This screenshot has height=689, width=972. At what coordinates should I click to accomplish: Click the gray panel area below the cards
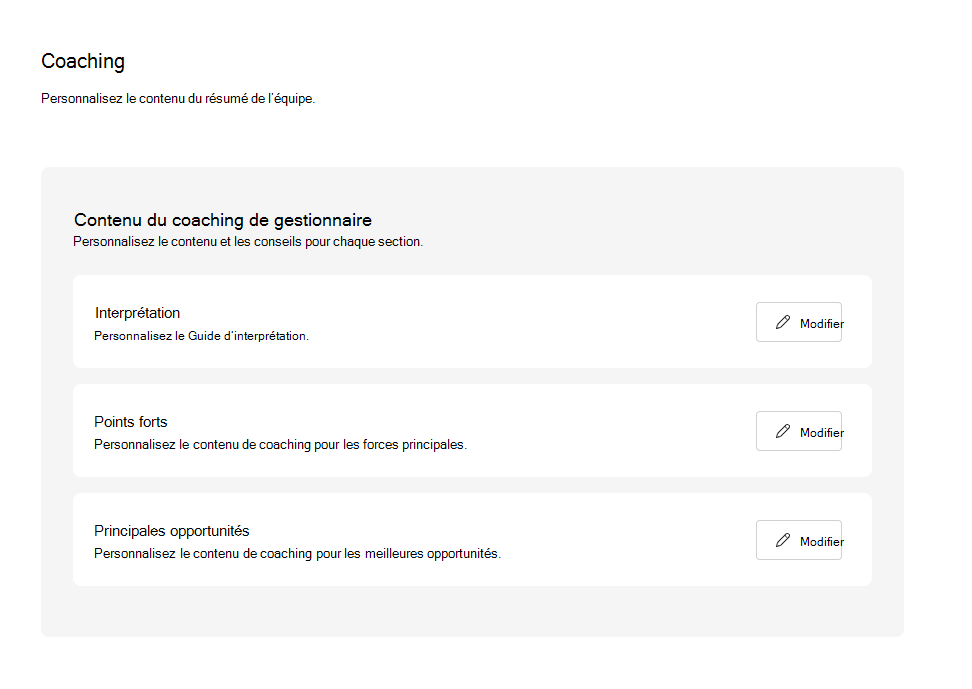(x=470, y=611)
